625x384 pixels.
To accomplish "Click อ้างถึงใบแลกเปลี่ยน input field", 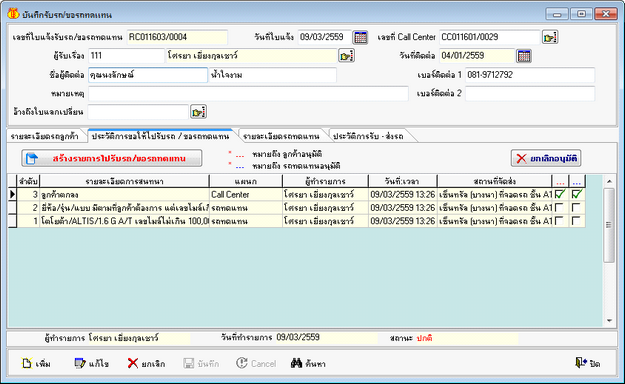I will click(x=138, y=112).
